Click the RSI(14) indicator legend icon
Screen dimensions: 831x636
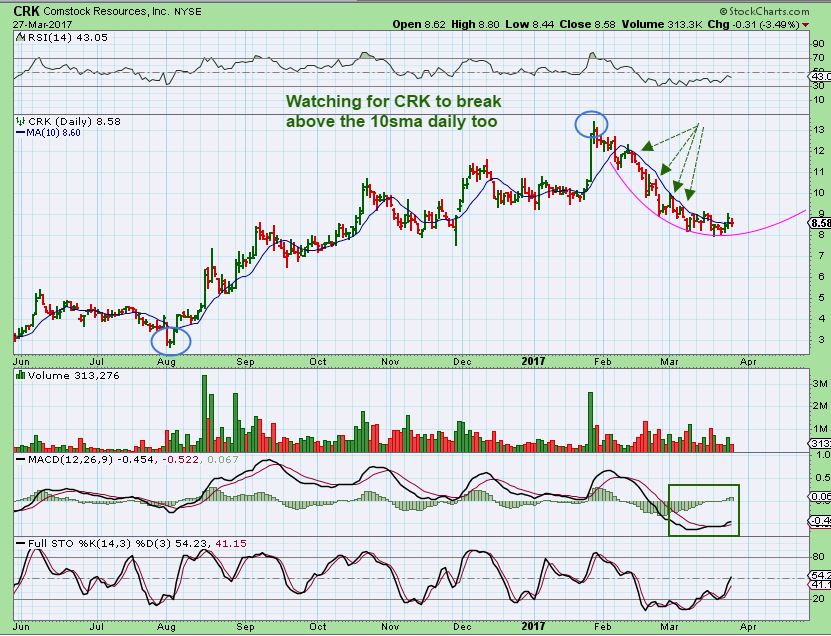(x=18, y=36)
